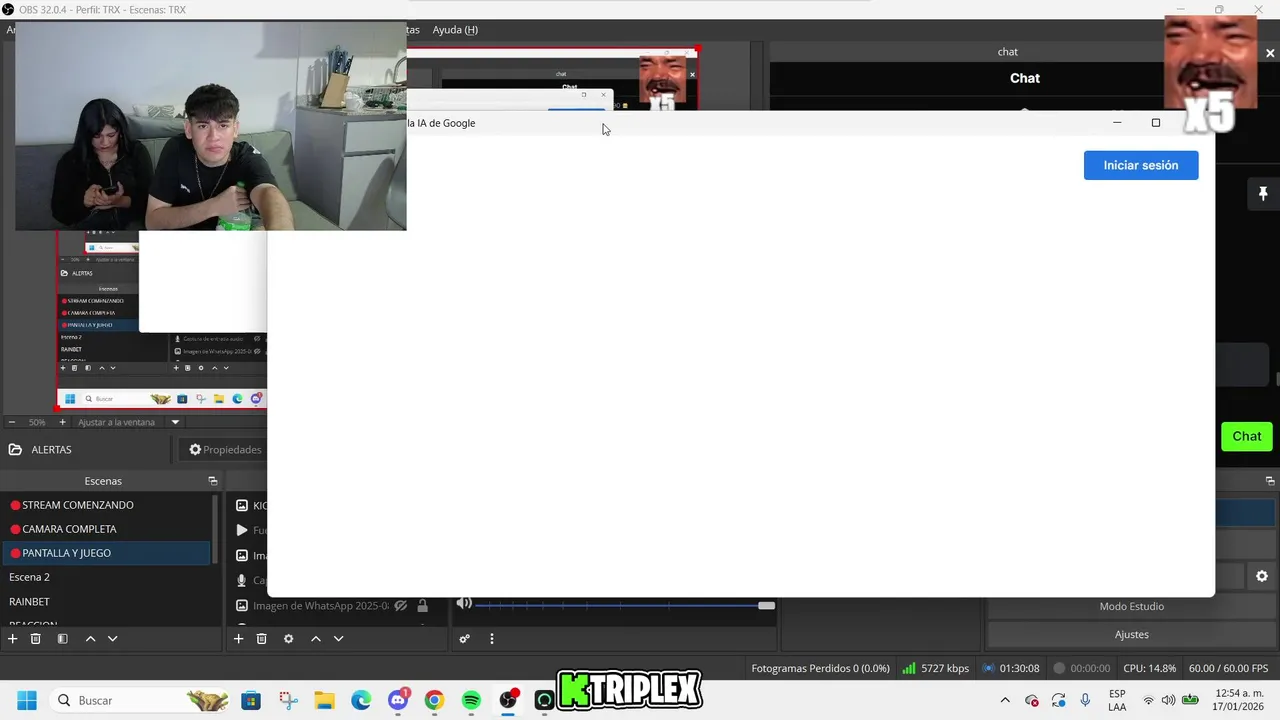Add a new scene with the plus icon in Escenas
The width and height of the screenshot is (1280, 720).
click(x=13, y=639)
